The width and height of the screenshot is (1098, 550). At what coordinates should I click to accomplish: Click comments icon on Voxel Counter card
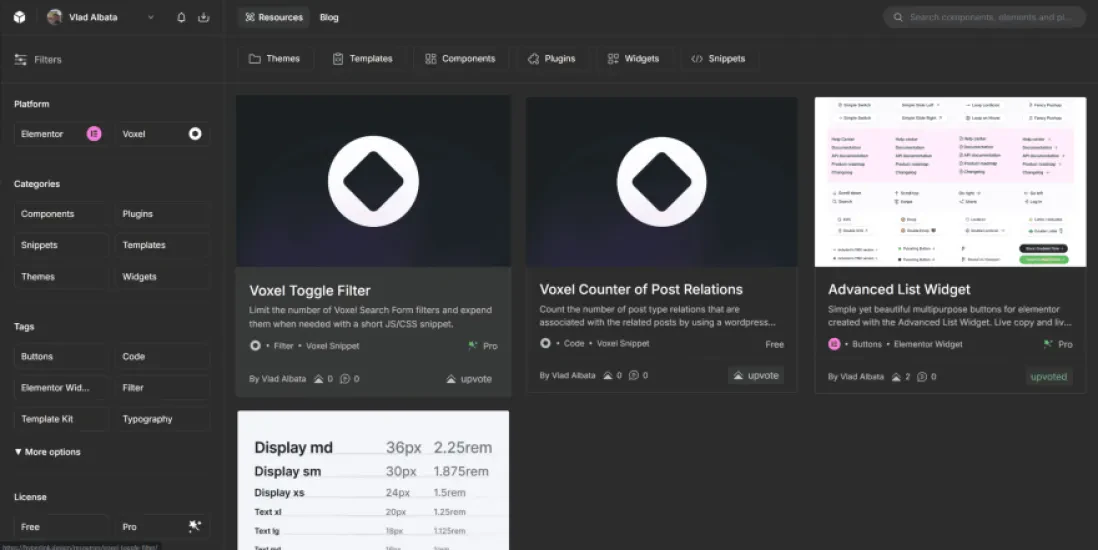click(634, 376)
